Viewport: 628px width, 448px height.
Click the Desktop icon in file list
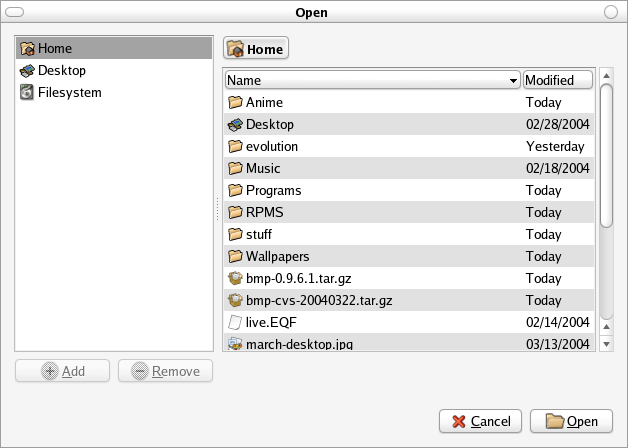tap(235, 124)
